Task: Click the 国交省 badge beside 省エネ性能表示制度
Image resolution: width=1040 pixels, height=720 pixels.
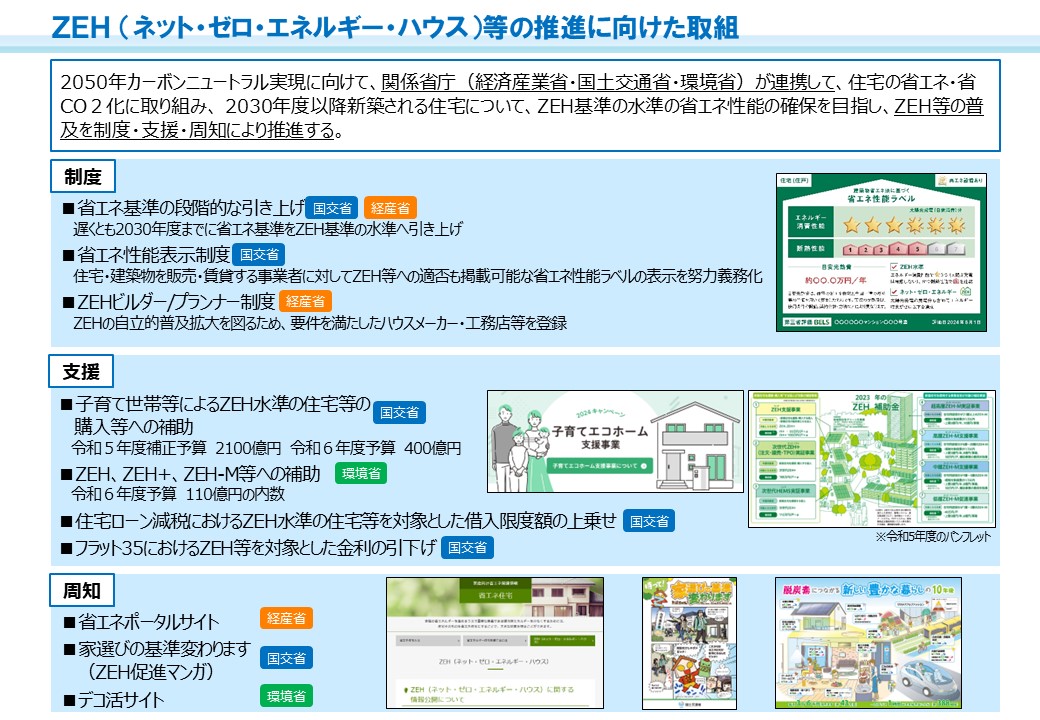Action: (259, 255)
